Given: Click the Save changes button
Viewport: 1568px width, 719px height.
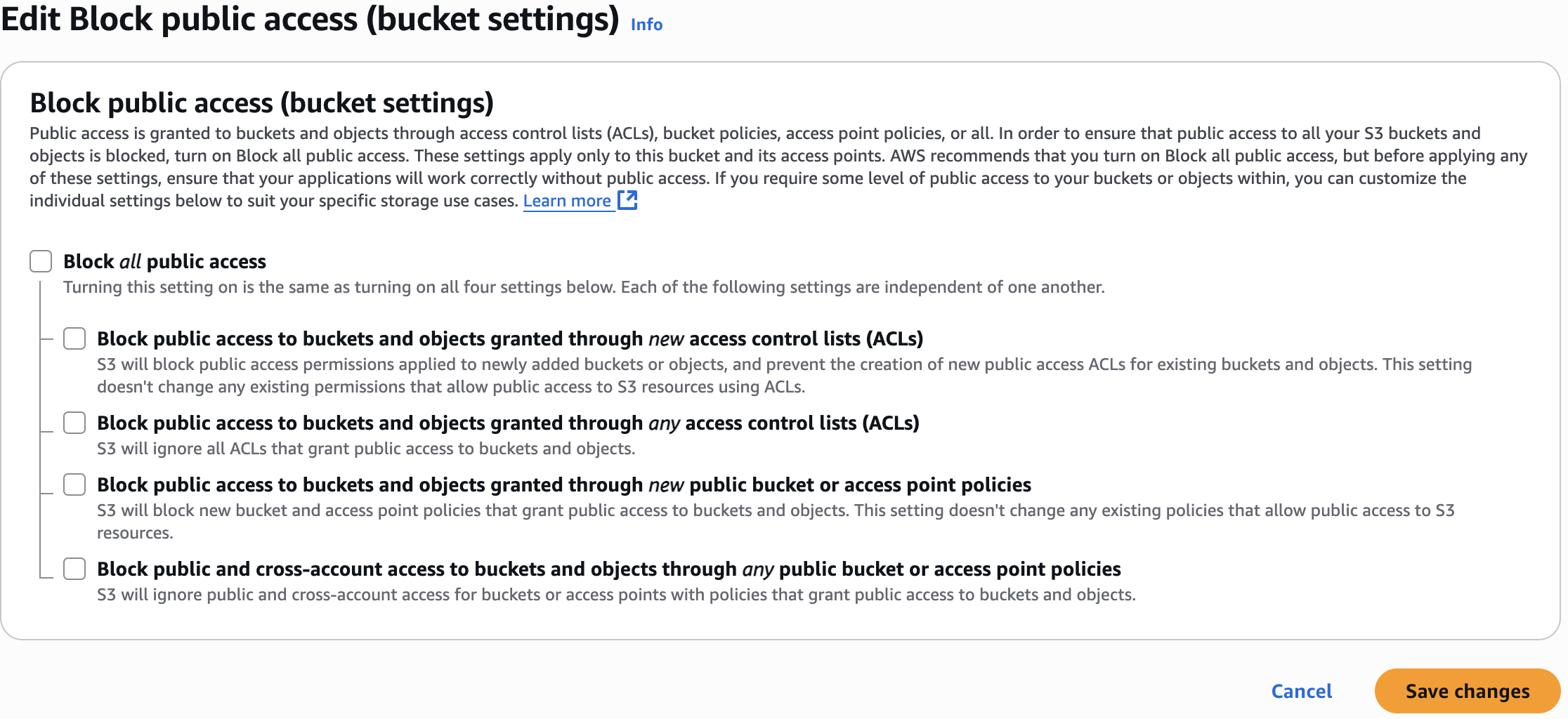Looking at the screenshot, I should (1468, 691).
